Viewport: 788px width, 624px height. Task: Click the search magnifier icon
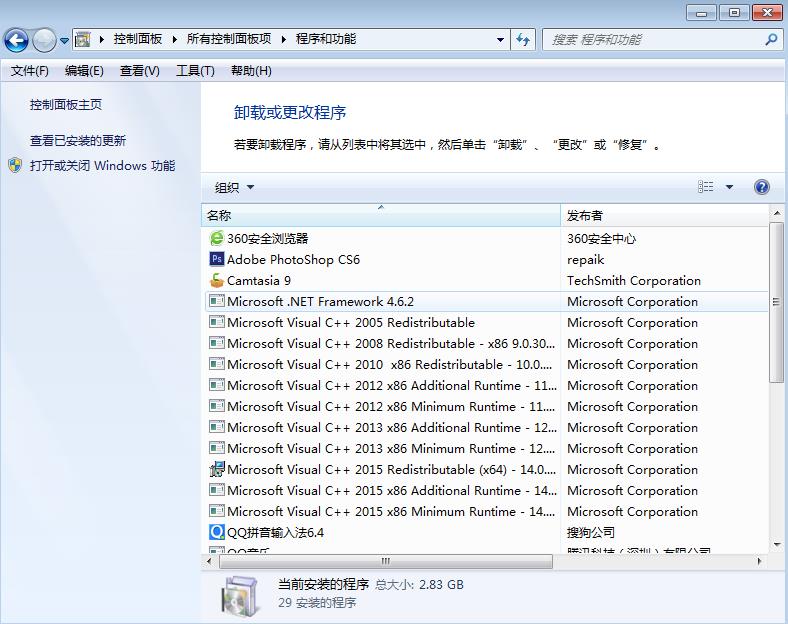point(770,40)
